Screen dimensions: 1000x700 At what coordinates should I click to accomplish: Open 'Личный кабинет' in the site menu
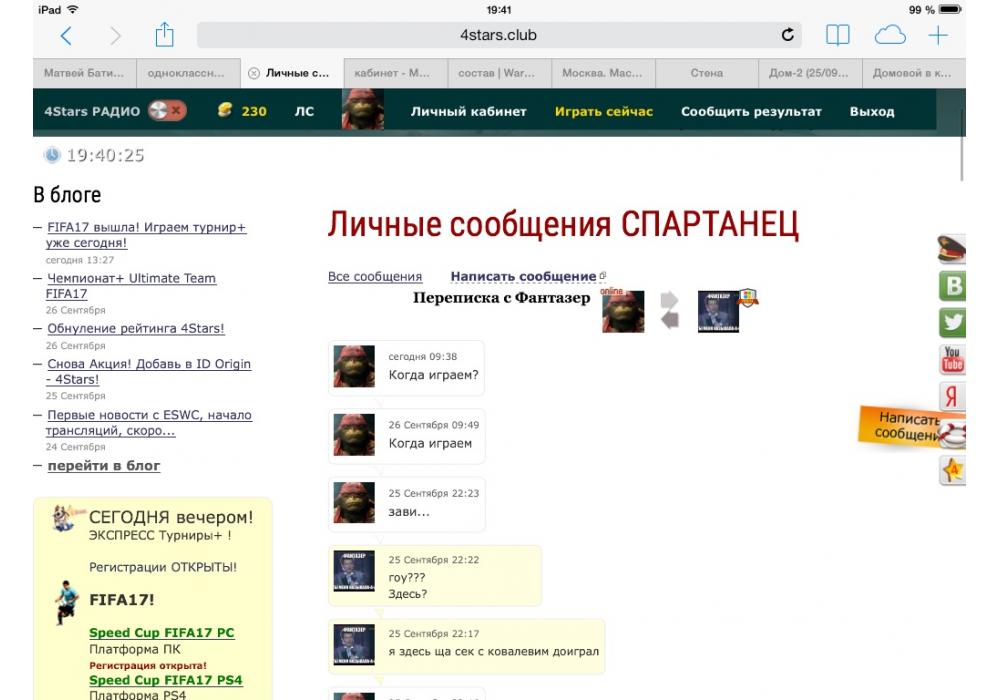coord(468,111)
